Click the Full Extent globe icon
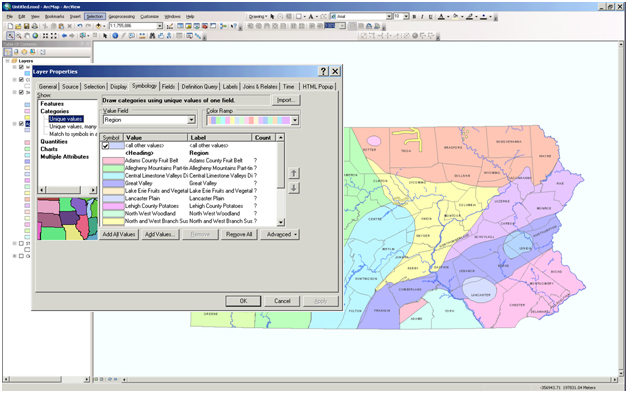The width and height of the screenshot is (628, 393). (35, 36)
